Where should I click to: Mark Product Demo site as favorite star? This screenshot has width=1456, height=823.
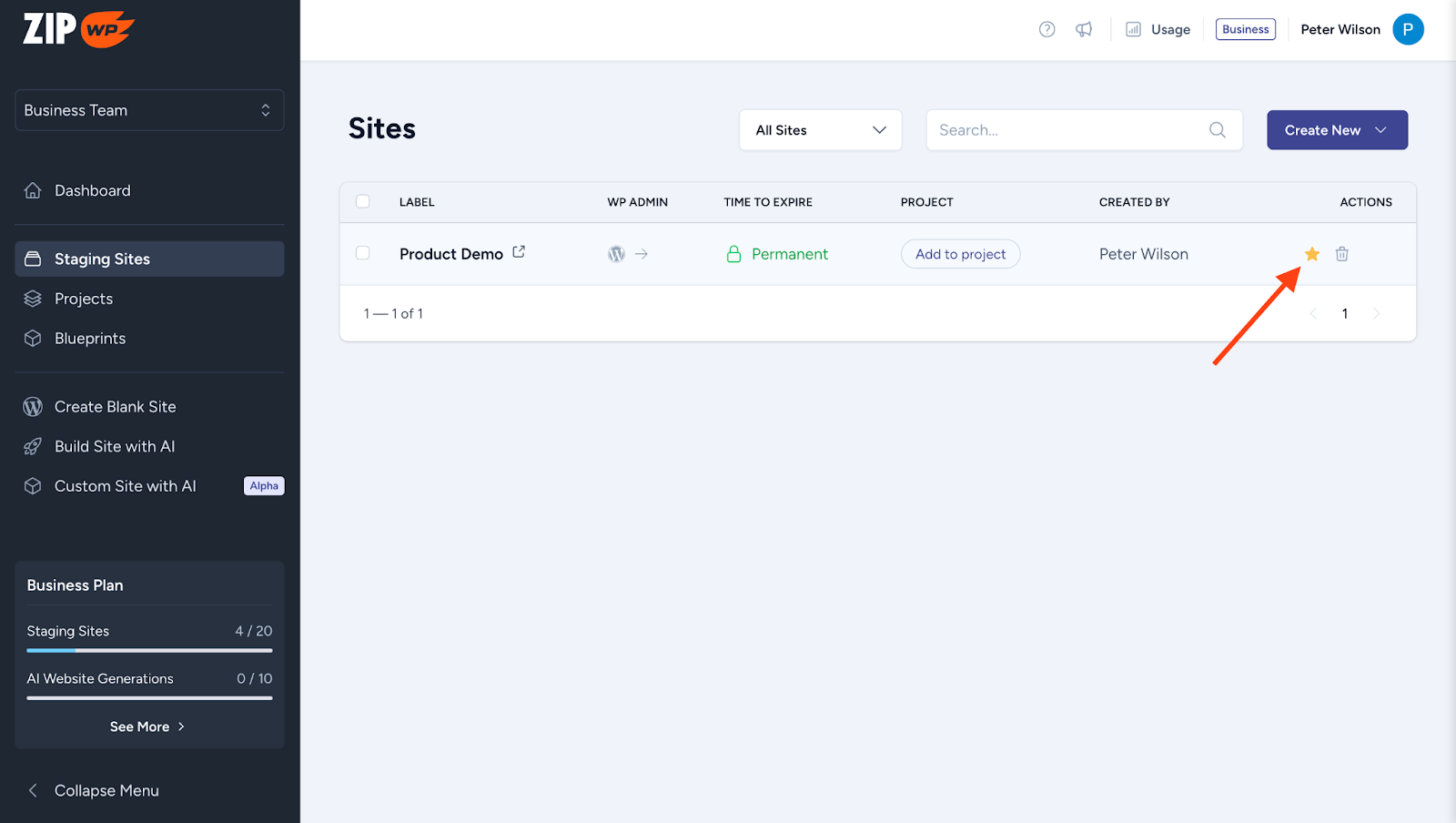click(x=1311, y=254)
